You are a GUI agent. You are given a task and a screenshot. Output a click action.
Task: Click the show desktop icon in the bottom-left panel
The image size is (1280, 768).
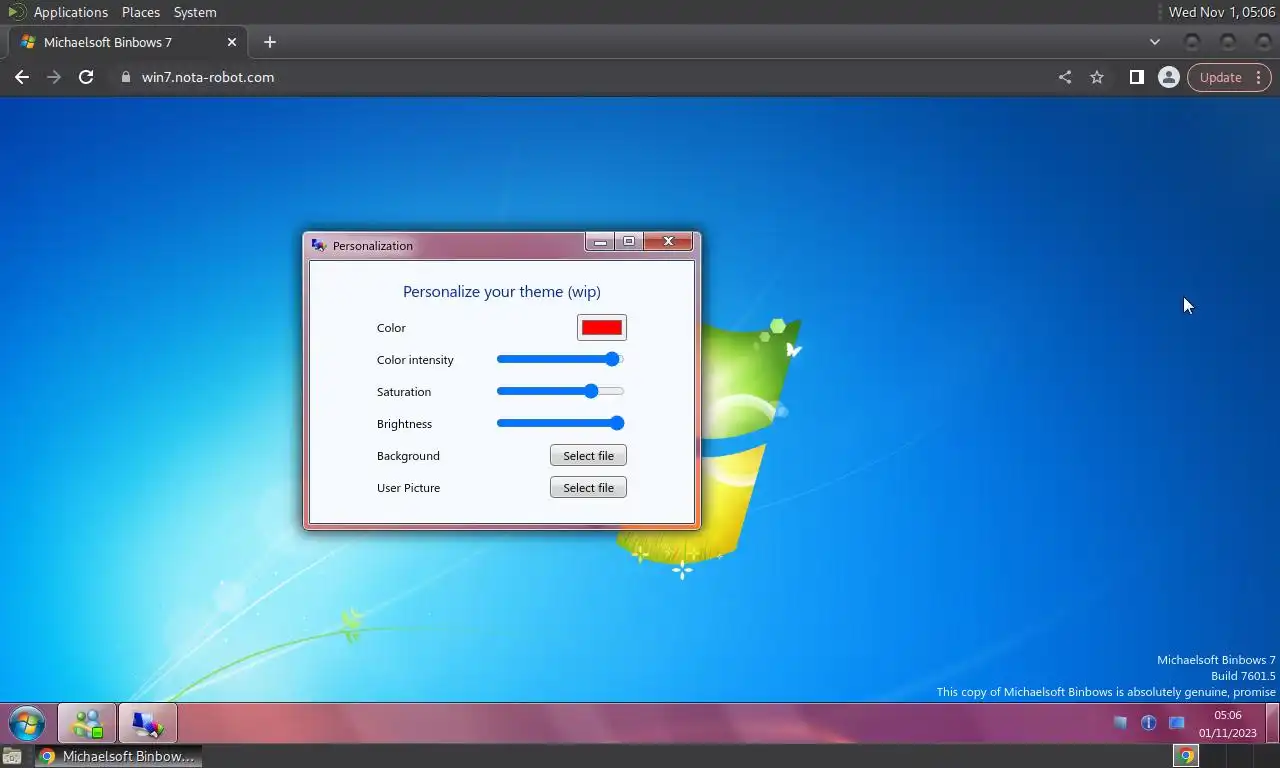12,756
